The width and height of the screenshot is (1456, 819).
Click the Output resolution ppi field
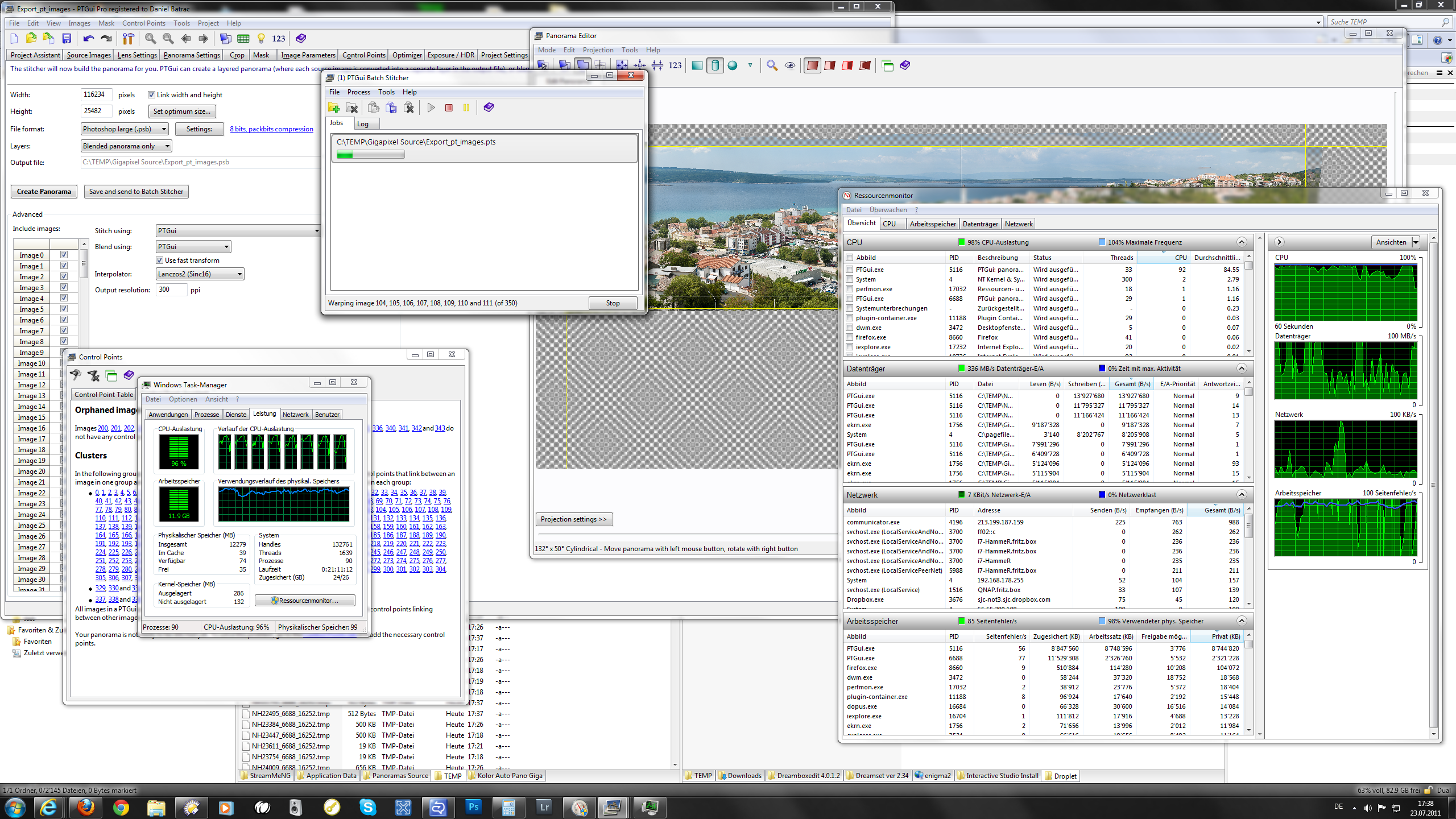(x=171, y=290)
